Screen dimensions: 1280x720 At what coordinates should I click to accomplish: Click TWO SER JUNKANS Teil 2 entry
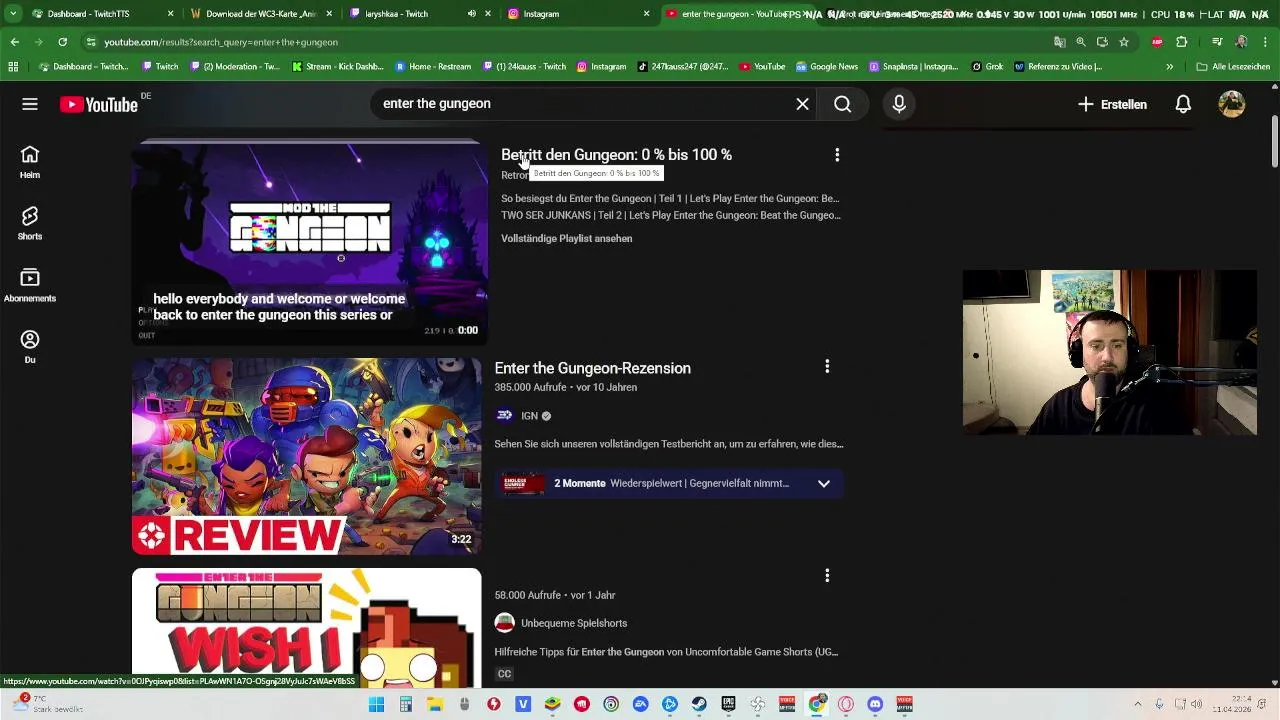click(670, 215)
